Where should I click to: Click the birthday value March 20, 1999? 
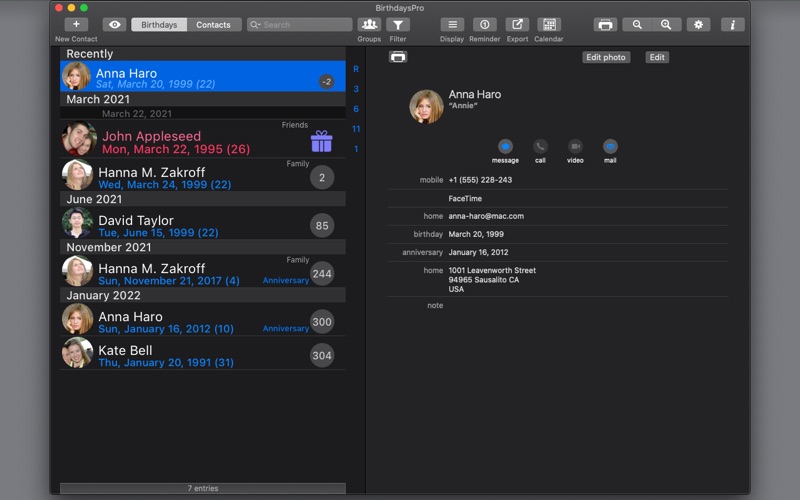point(476,234)
